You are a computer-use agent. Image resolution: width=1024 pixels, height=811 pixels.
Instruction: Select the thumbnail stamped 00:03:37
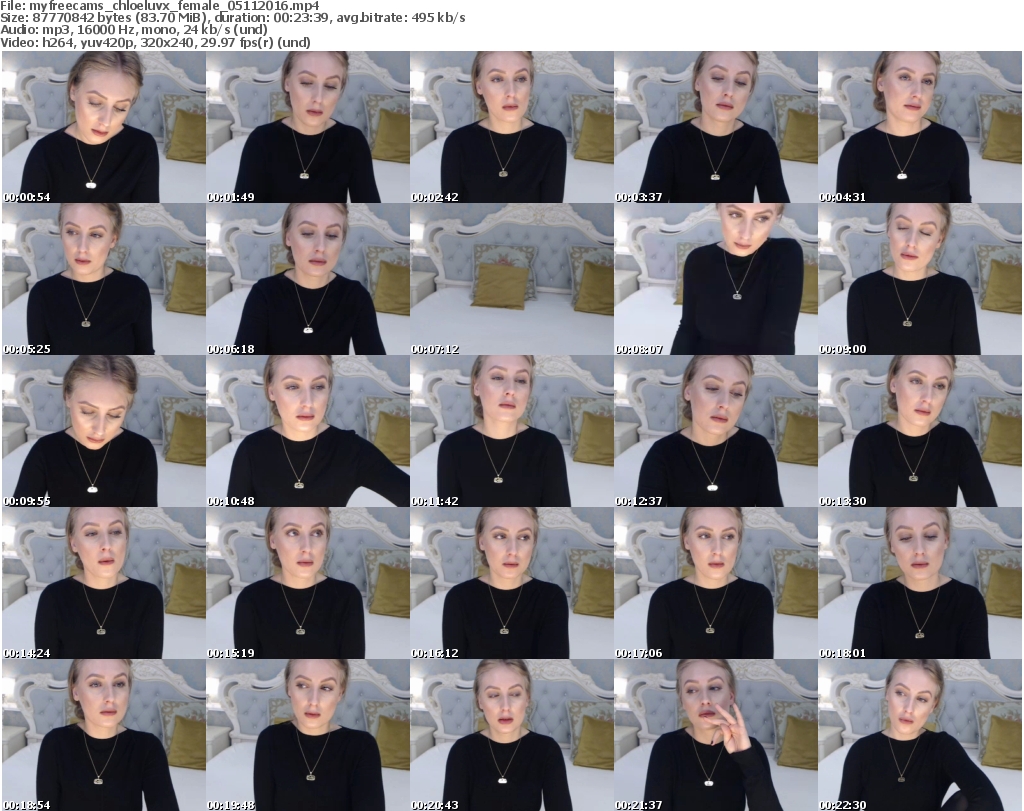(x=716, y=127)
